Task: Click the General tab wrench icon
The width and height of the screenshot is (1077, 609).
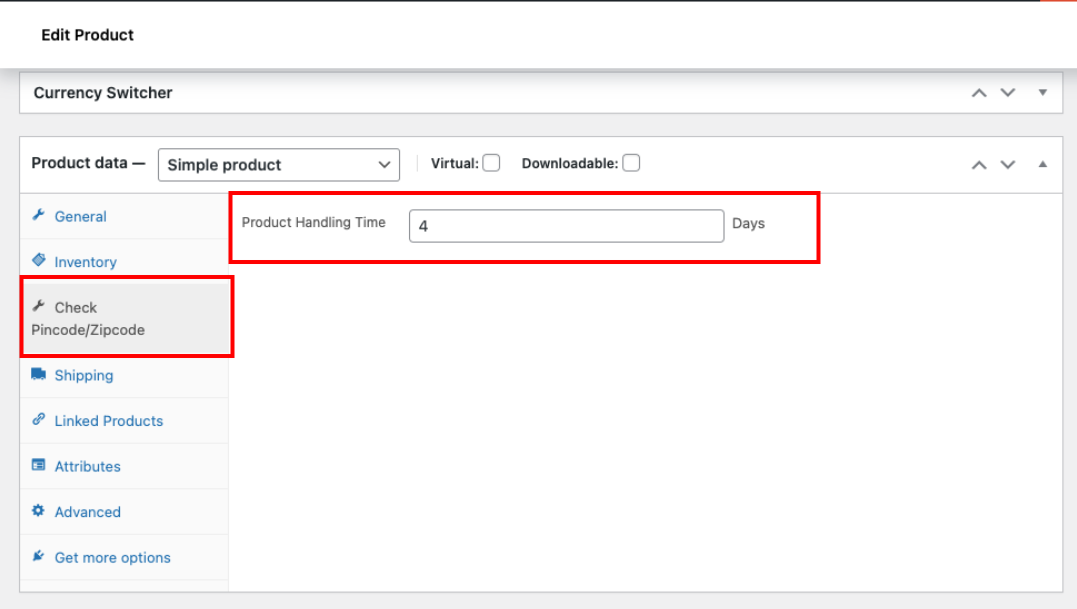Action: tap(38, 215)
